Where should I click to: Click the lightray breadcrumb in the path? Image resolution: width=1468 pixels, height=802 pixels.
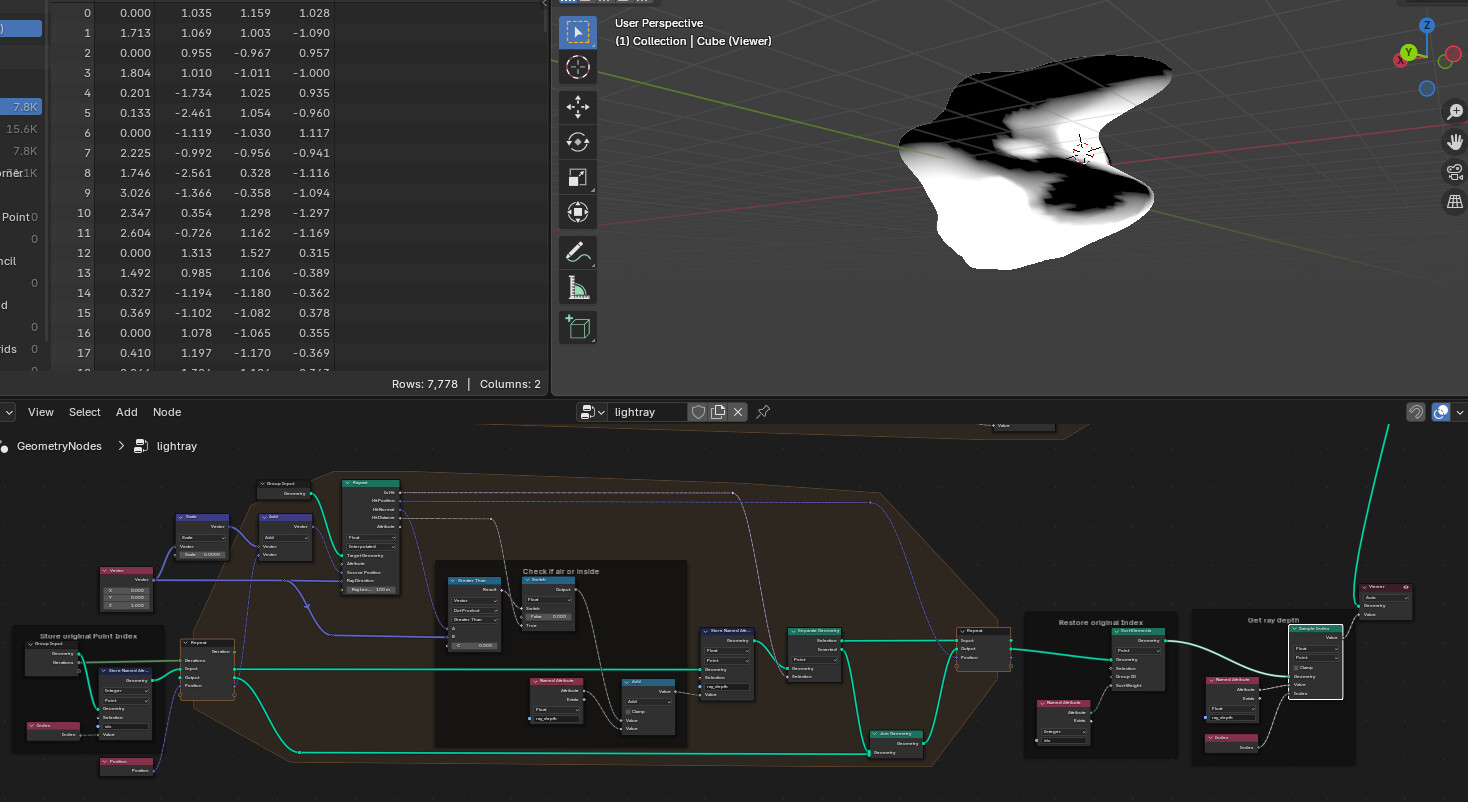177,446
